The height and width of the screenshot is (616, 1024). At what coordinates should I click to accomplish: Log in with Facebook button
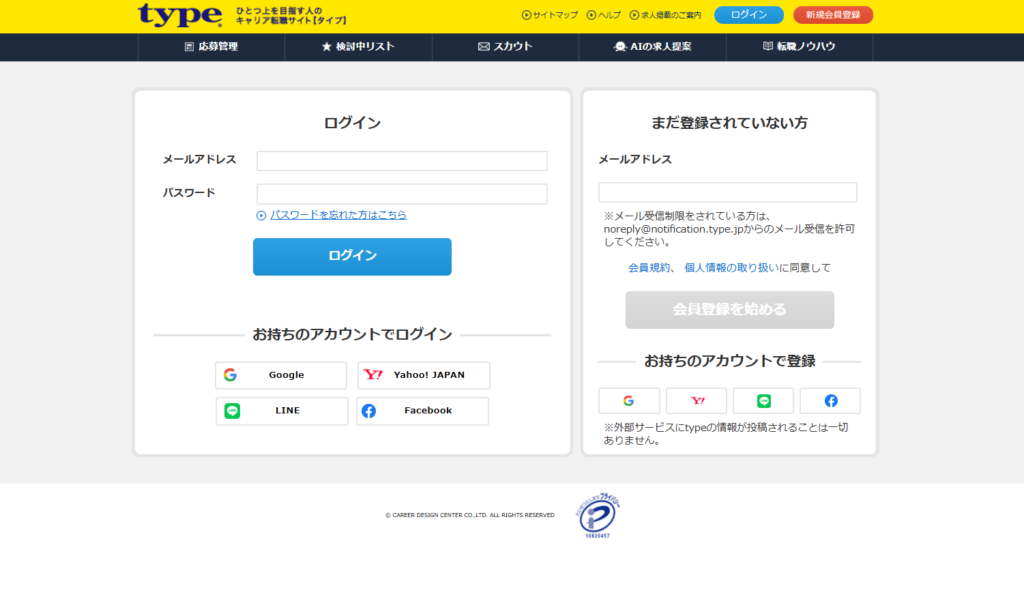click(x=423, y=411)
